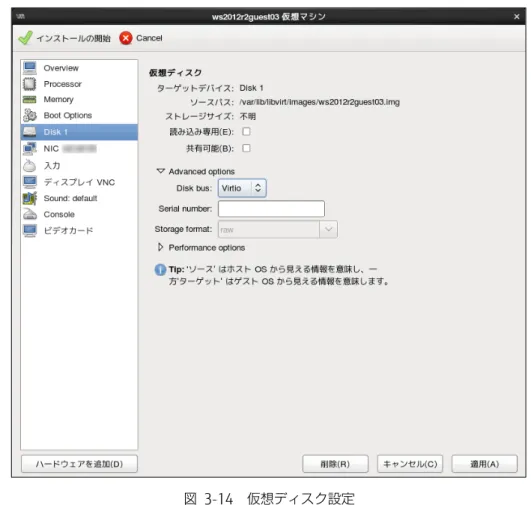Viewport: 531px width, 505px height.
Task: Open the Disk bus Virtio dropdown
Action: [x=242, y=188]
